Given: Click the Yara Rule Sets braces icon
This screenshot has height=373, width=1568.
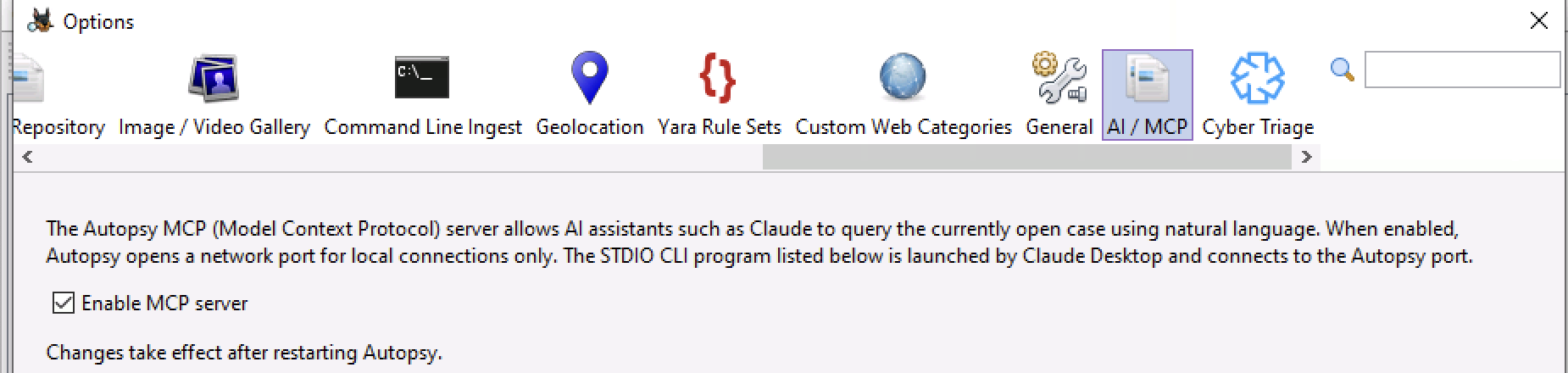Looking at the screenshot, I should (x=718, y=78).
